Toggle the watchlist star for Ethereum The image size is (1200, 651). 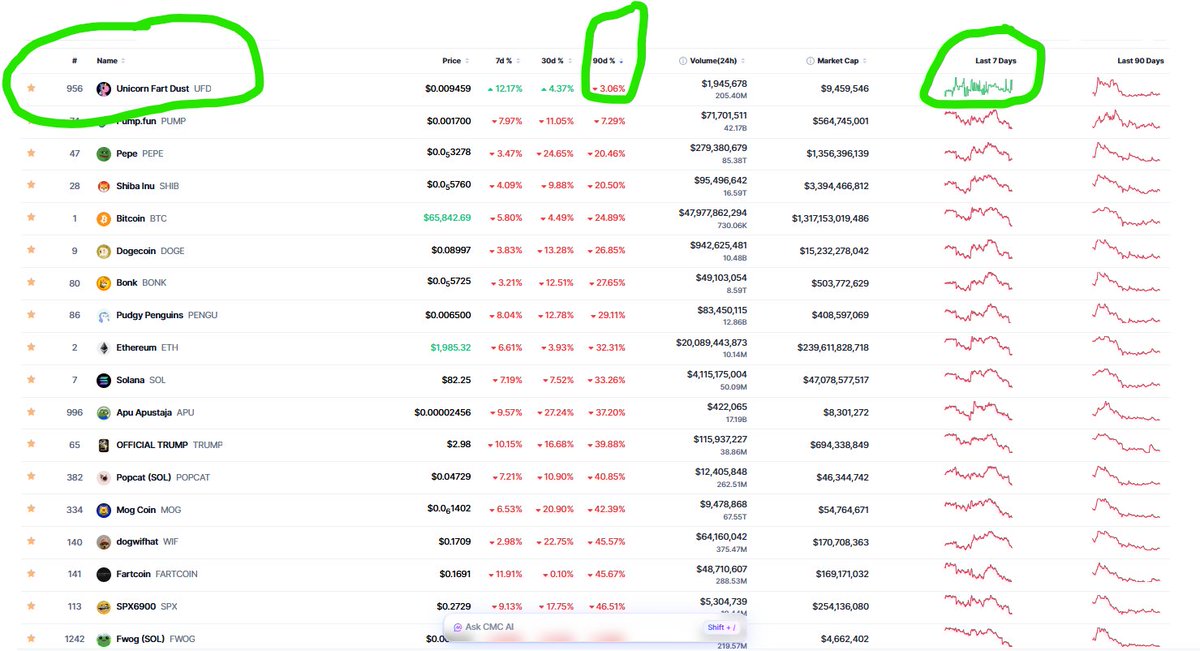coord(31,347)
